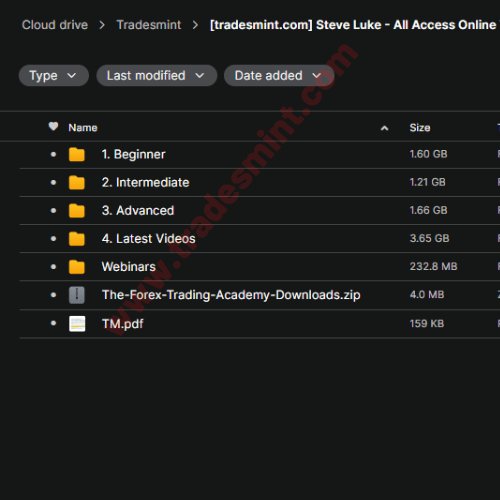Go to Tradesmint folder in breadcrumb
Screen dimensions: 500x500
pyautogui.click(x=149, y=25)
